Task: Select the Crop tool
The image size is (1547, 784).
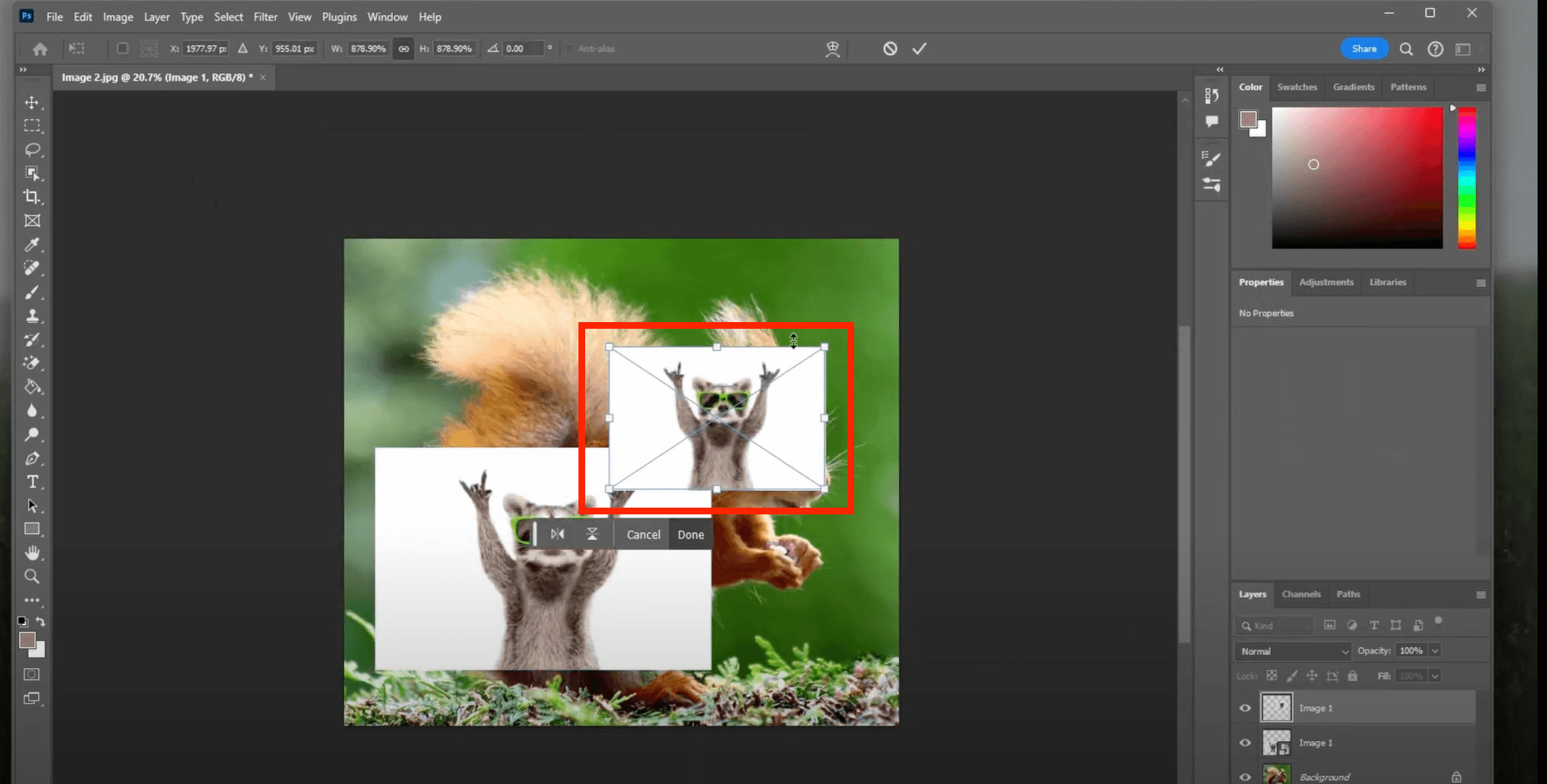Action: point(32,197)
